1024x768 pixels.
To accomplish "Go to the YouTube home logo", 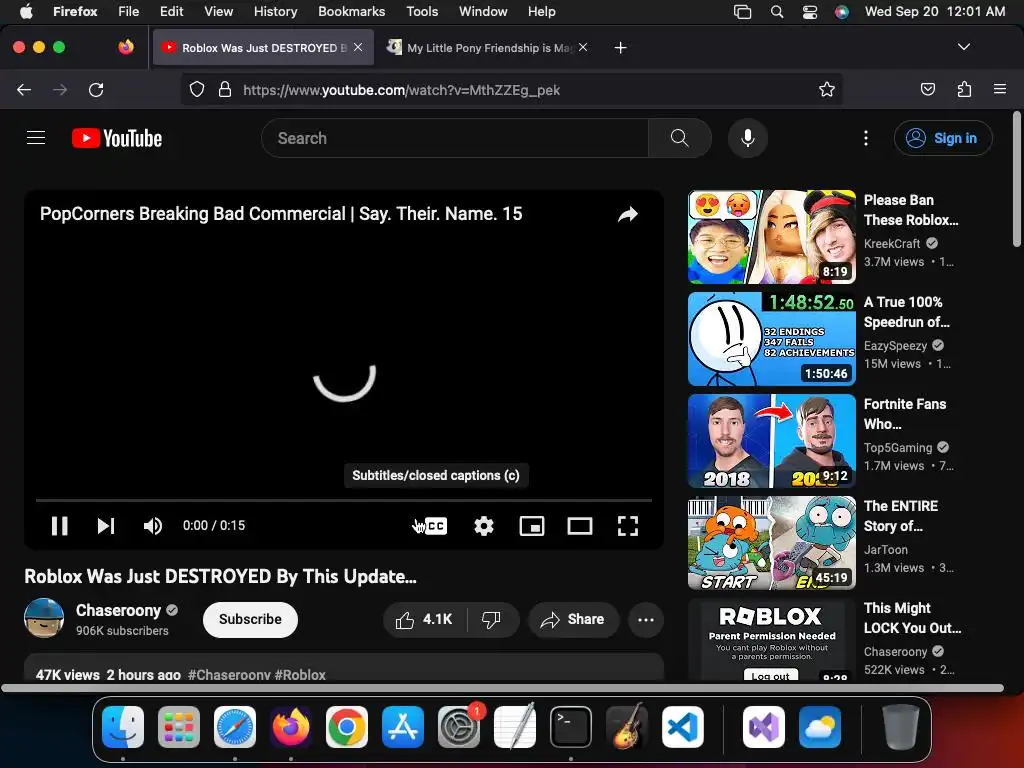I will coord(117,138).
